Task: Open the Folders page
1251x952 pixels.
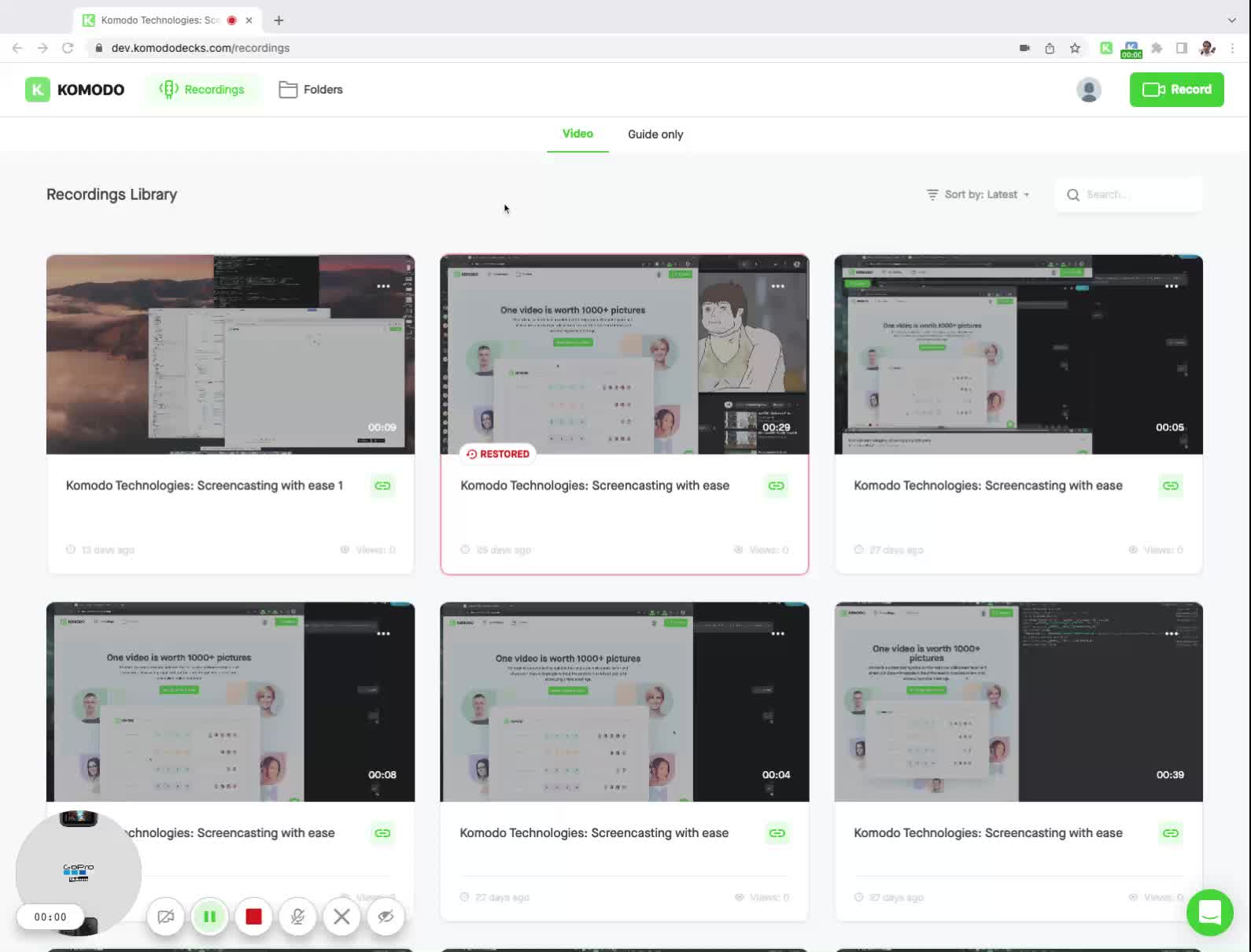Action: pos(311,90)
